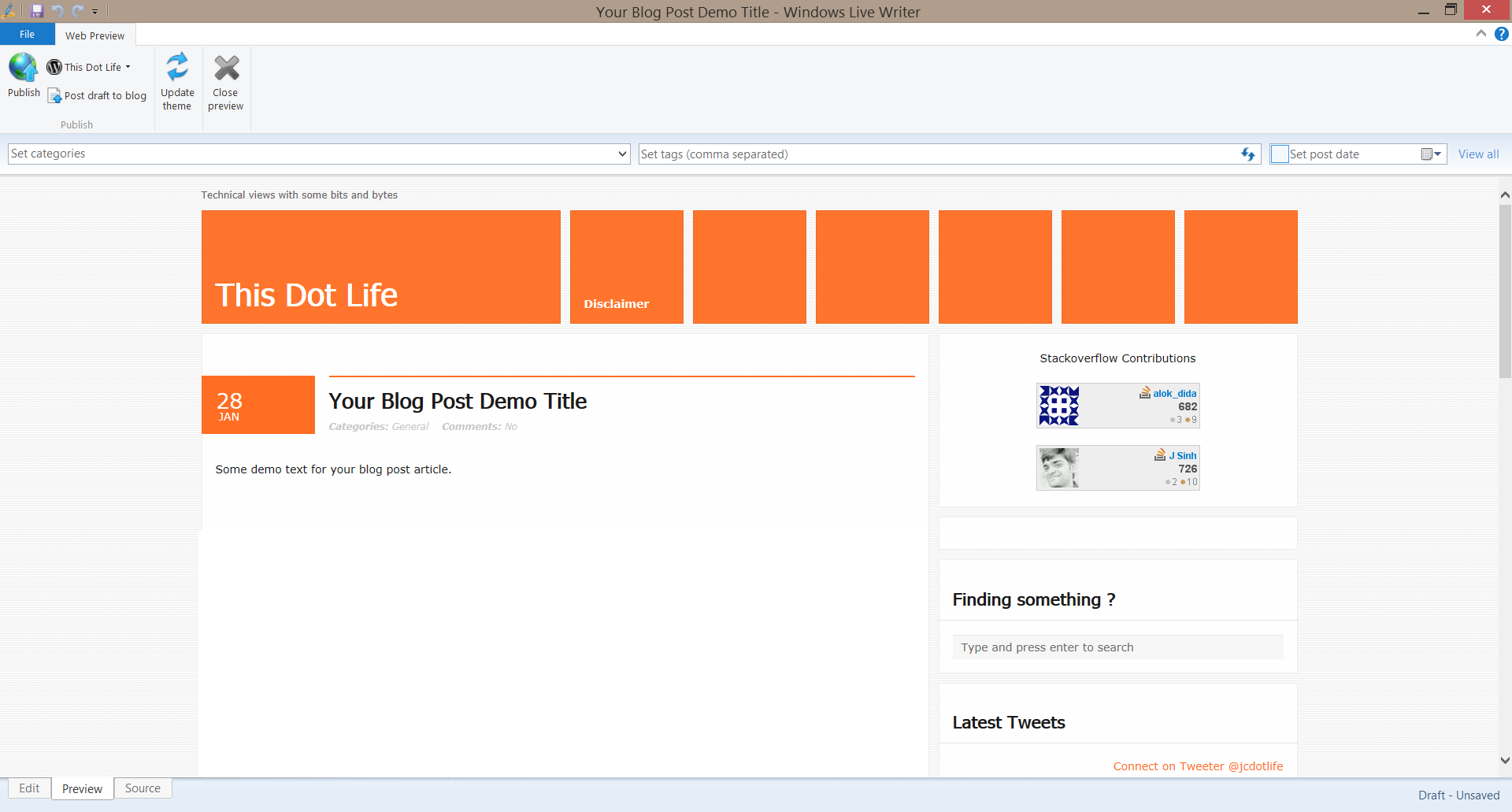Click the This Dot Life header tile
1512x812 pixels.
click(x=381, y=267)
